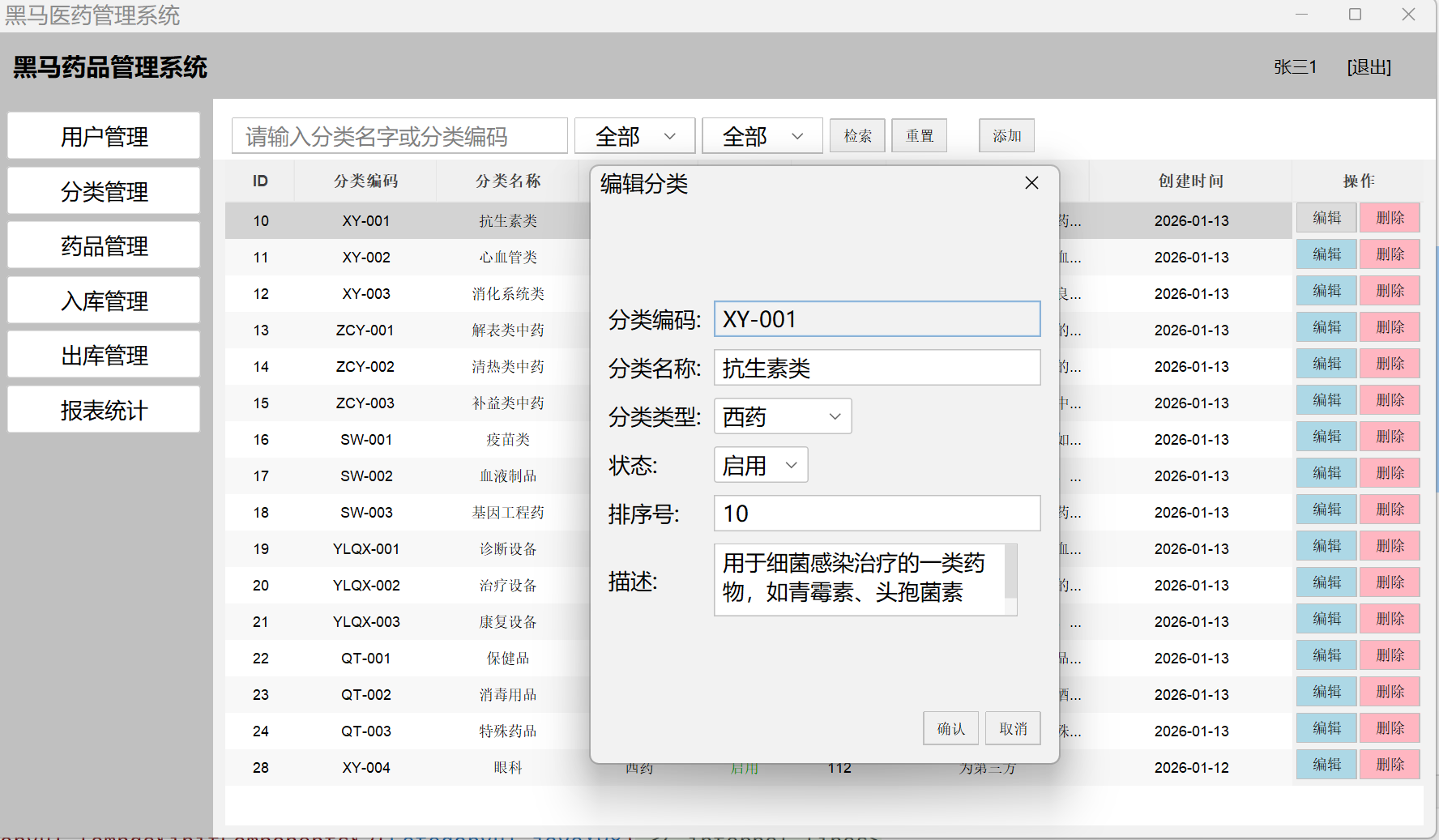Click 添加 to add a category
Screen dimensions: 1439x840
click(1006, 136)
